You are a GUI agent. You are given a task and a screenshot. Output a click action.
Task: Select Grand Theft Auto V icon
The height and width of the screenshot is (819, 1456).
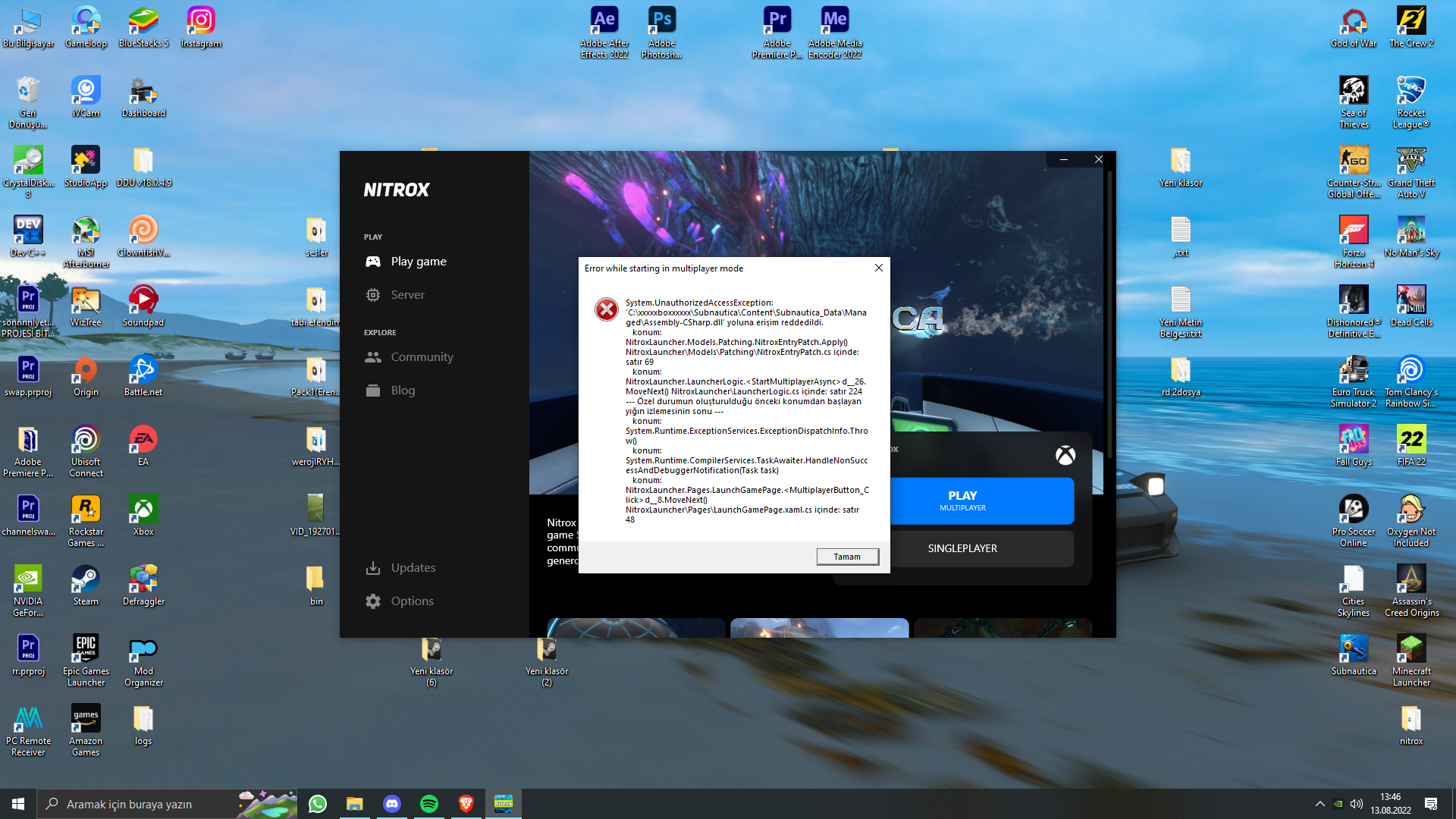click(x=1411, y=172)
